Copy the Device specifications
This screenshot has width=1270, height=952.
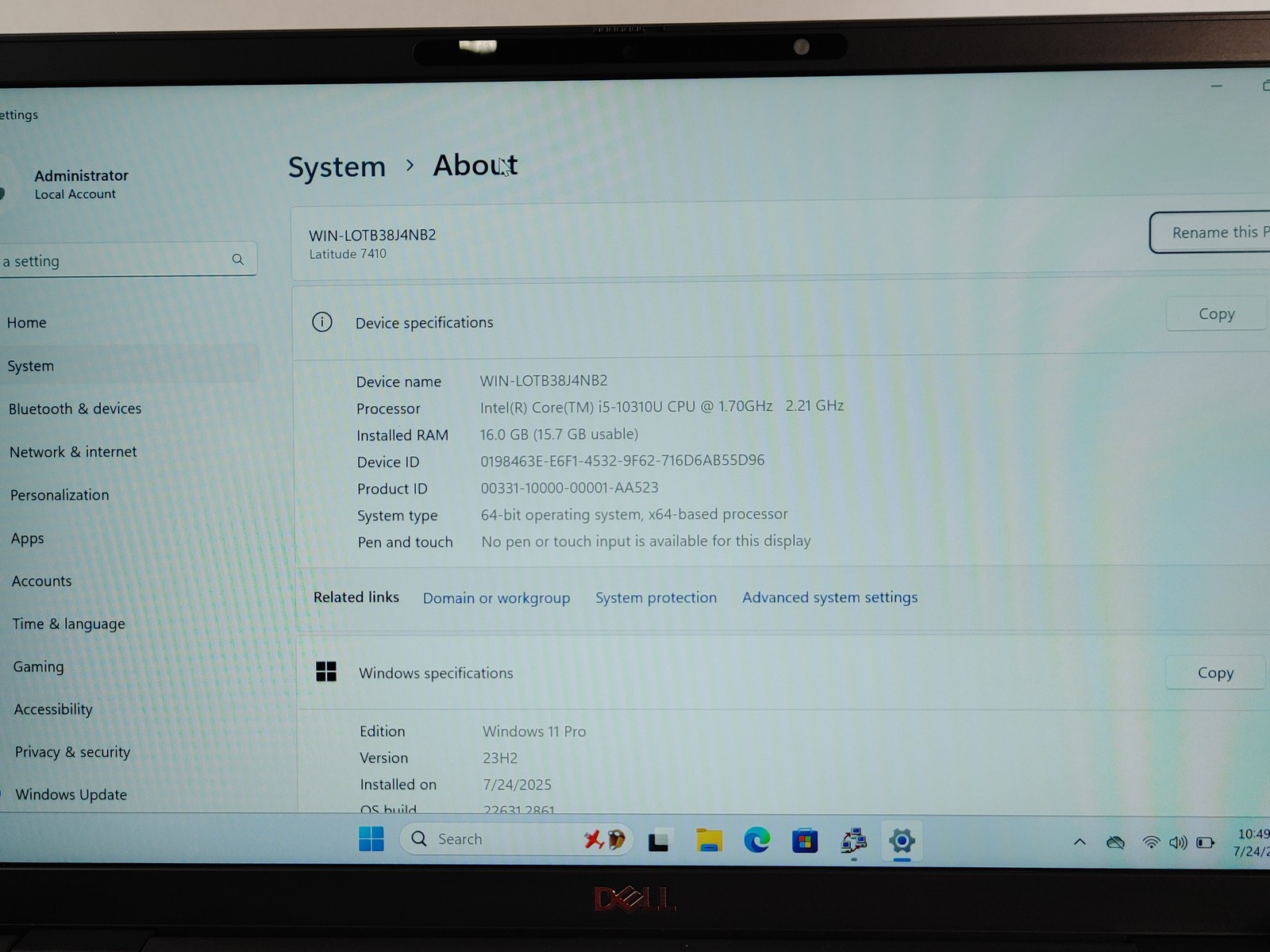1216,314
